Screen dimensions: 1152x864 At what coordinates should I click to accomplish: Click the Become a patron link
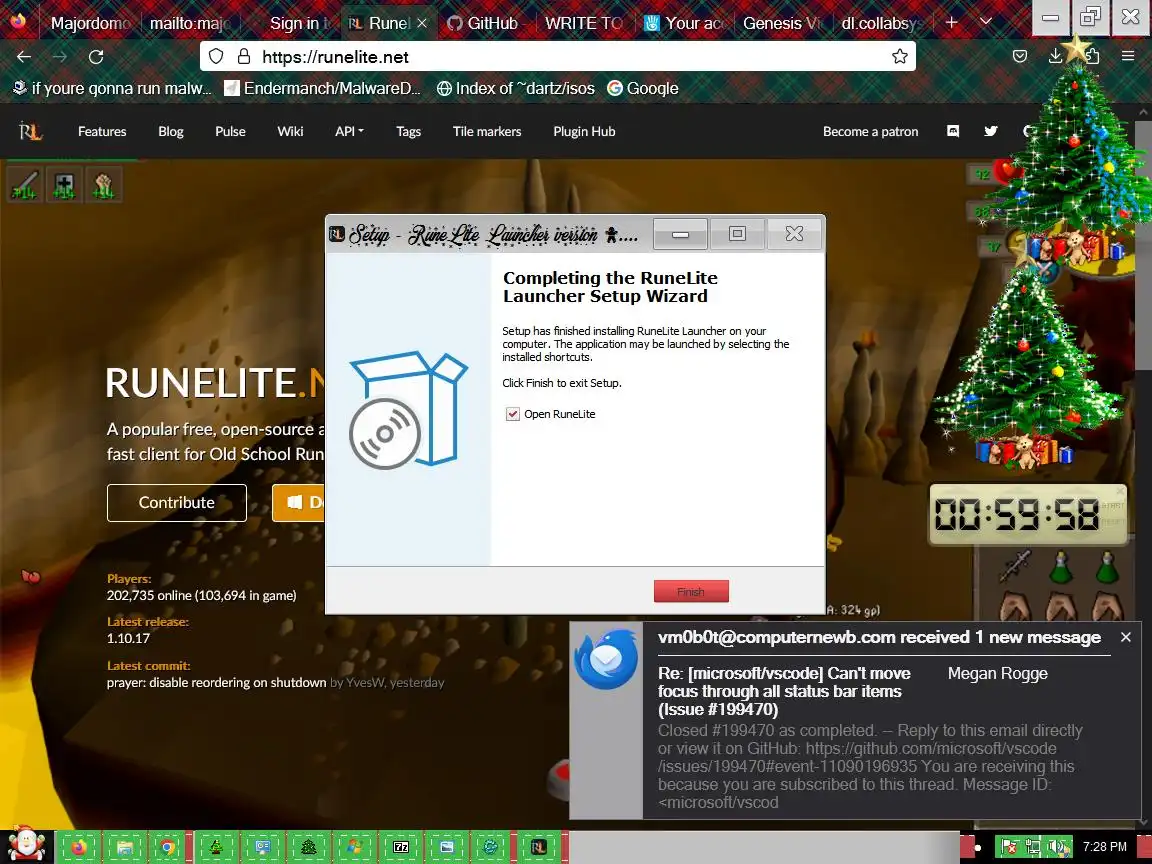coord(871,132)
